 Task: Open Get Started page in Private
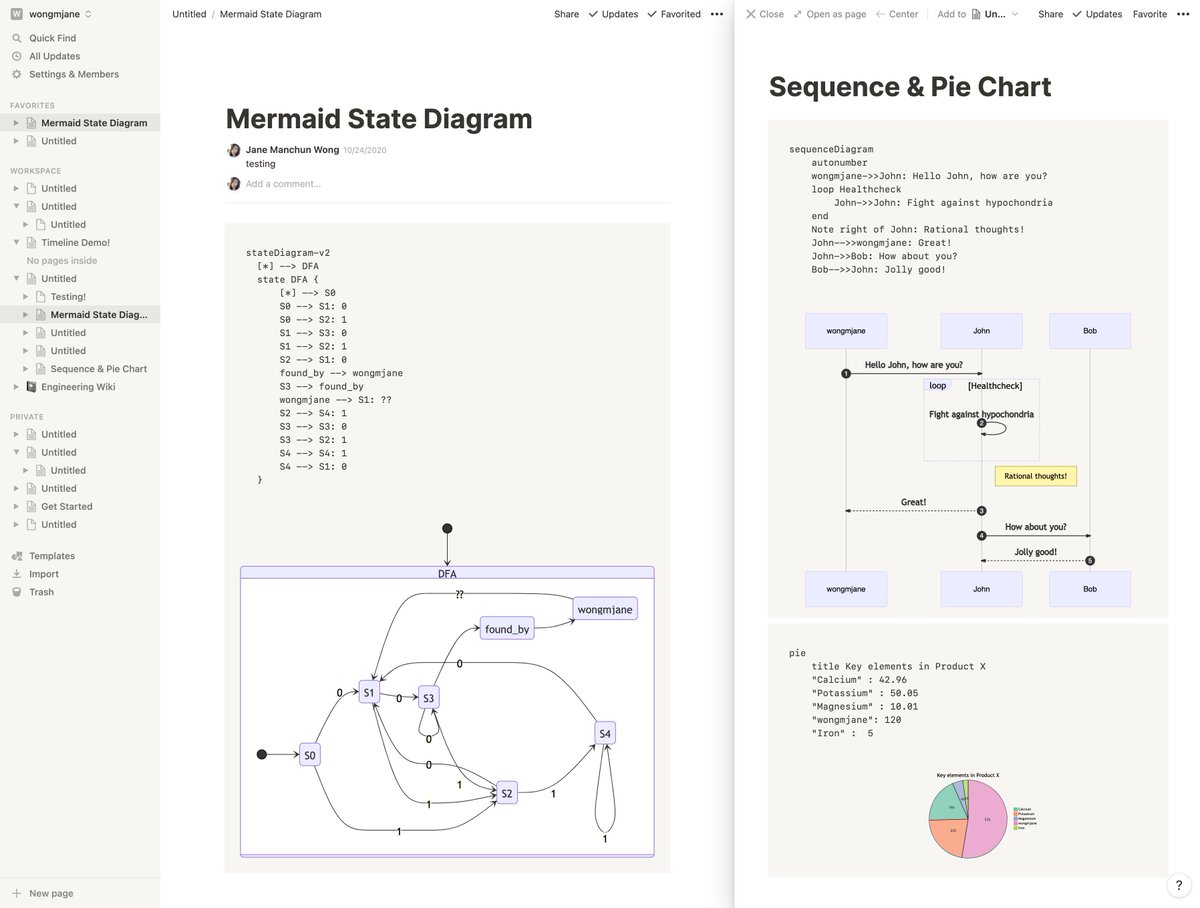[67, 507]
